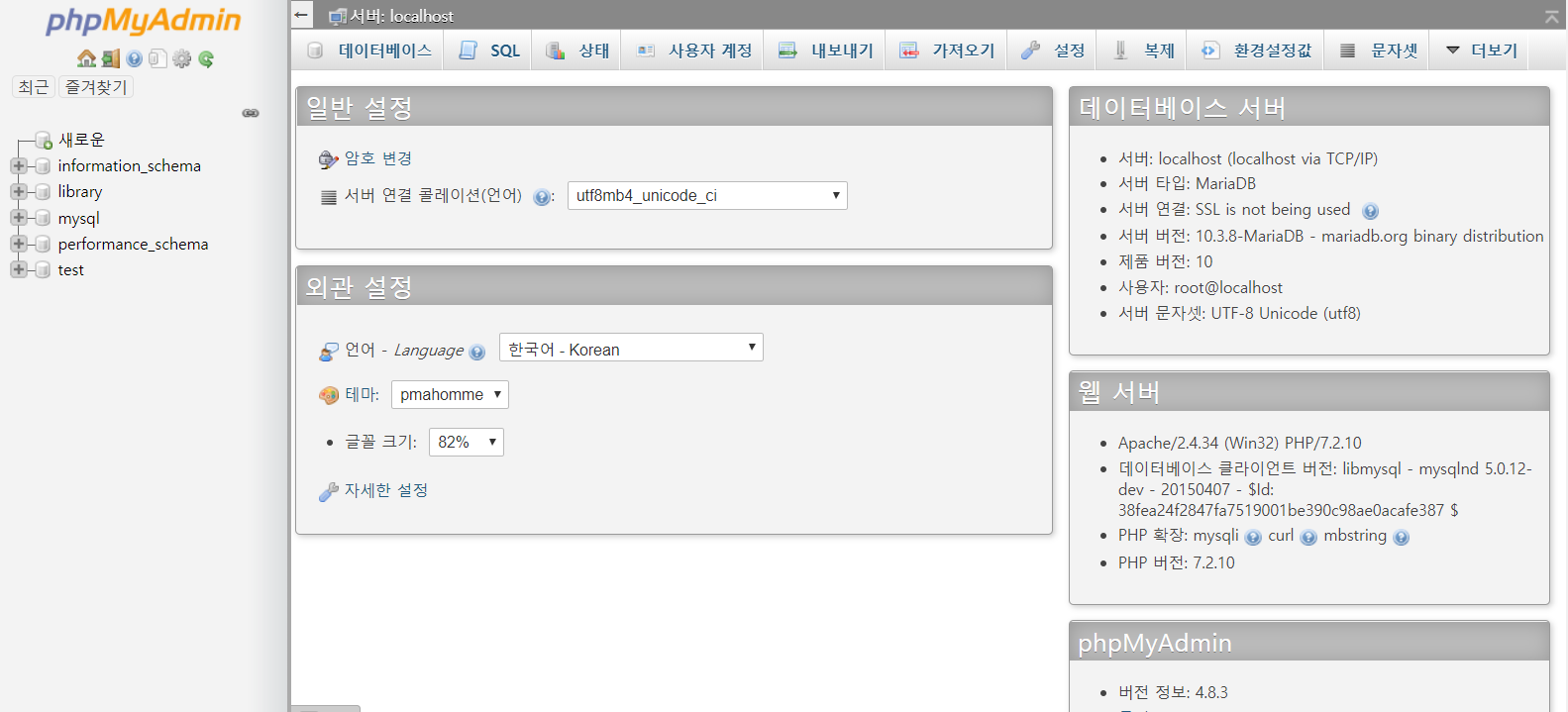The image size is (1568, 712).
Task: Click help icon next to Language label
Action: click(477, 353)
